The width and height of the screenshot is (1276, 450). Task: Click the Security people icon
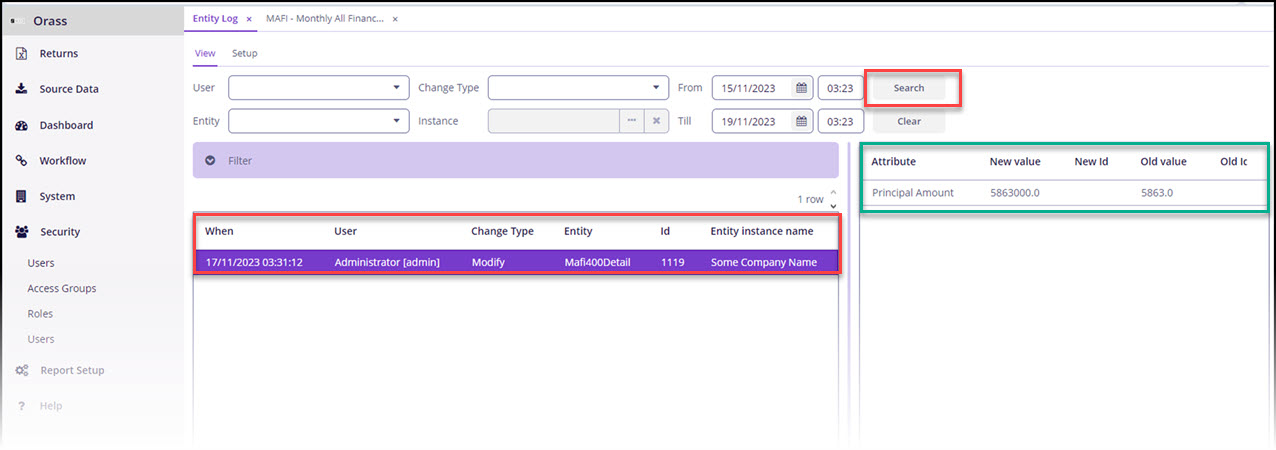click(21, 232)
